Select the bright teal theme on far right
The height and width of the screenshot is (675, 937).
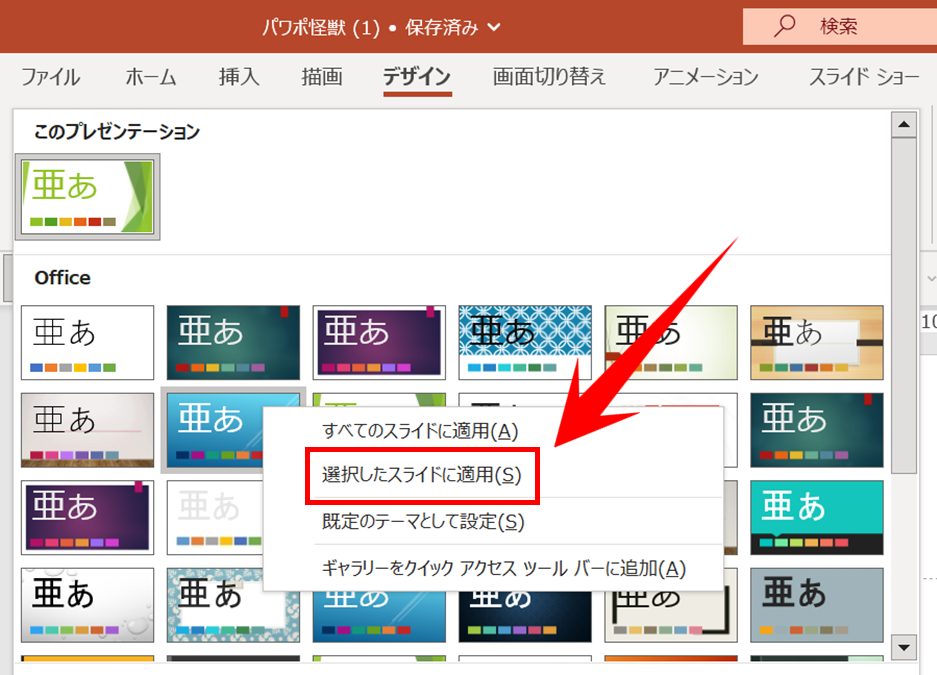pyautogui.click(x=816, y=518)
